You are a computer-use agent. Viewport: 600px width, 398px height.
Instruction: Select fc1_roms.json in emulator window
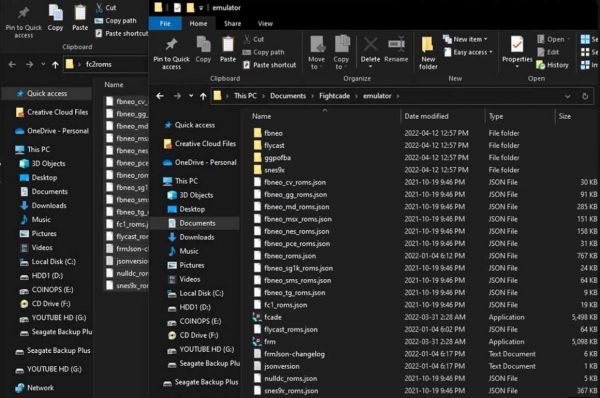click(x=285, y=305)
